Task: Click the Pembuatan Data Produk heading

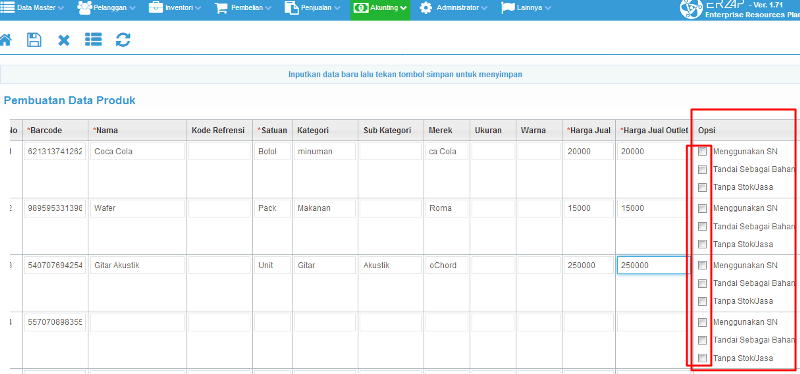Action: pyautogui.click(x=69, y=101)
